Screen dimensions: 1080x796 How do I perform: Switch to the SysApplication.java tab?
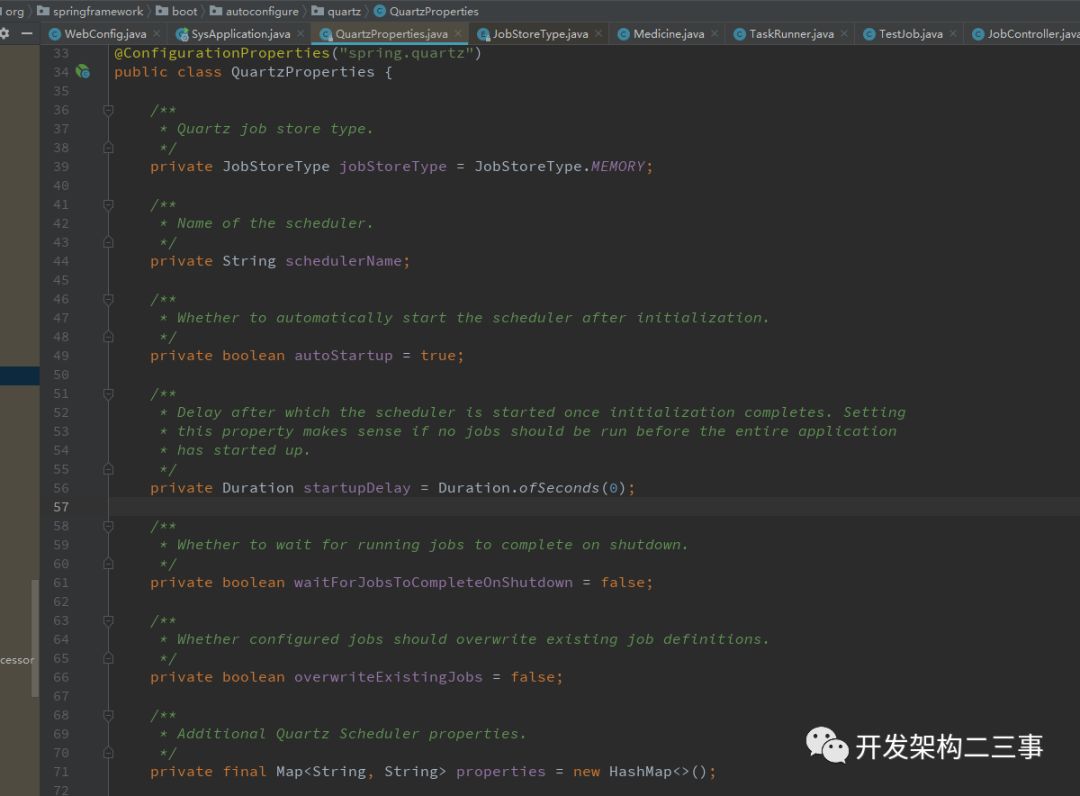(x=240, y=33)
